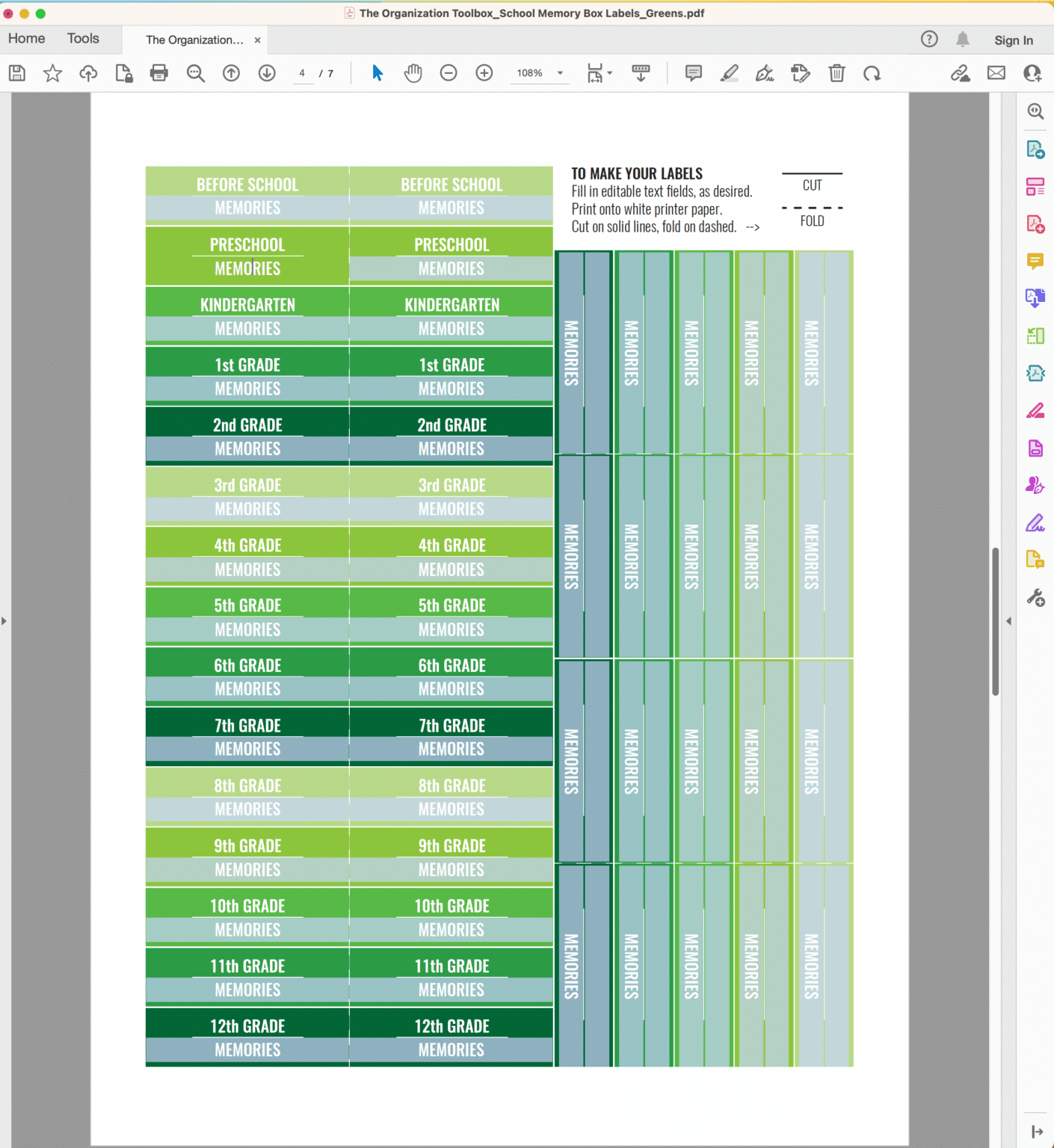This screenshot has width=1054, height=1148.
Task: Open the zoom level dropdown at 108%
Action: 560,73
